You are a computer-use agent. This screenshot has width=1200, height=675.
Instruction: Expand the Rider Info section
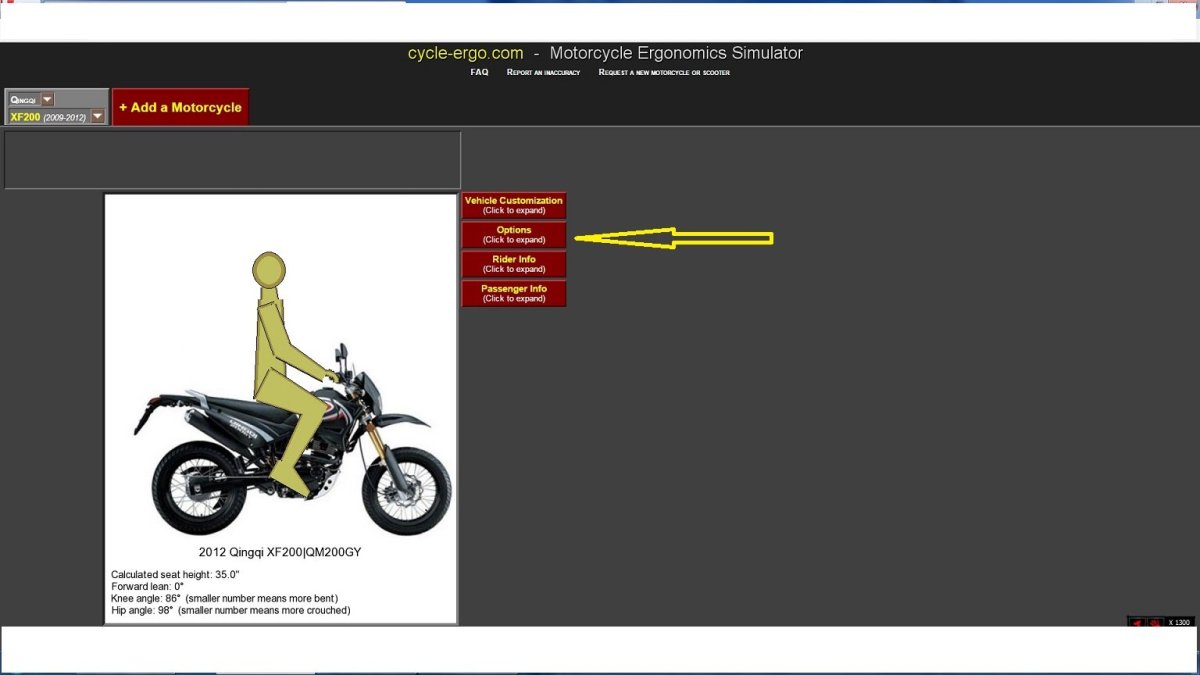[x=513, y=264]
